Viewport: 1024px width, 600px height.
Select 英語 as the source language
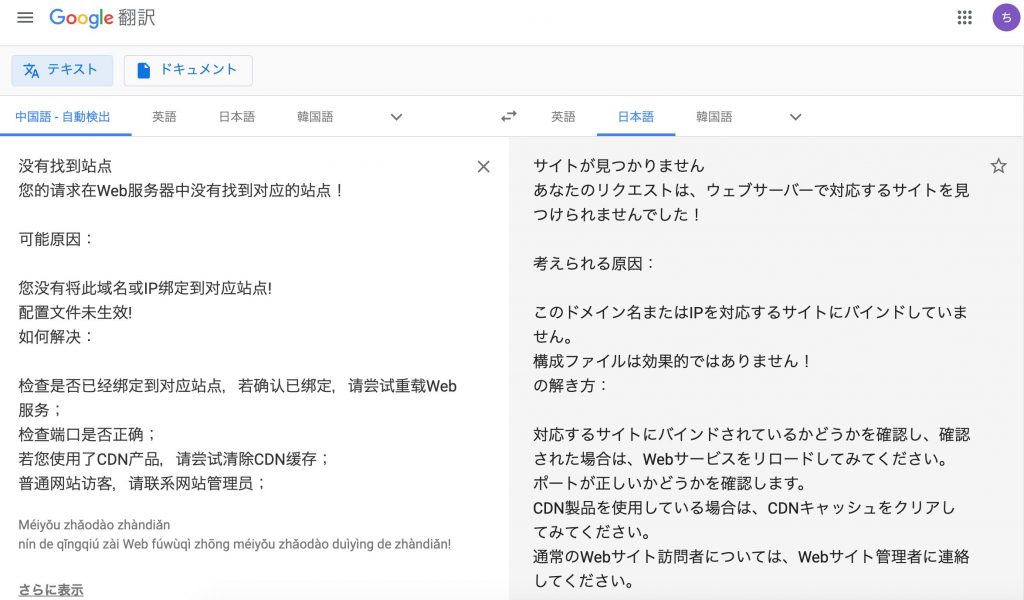[x=164, y=116]
